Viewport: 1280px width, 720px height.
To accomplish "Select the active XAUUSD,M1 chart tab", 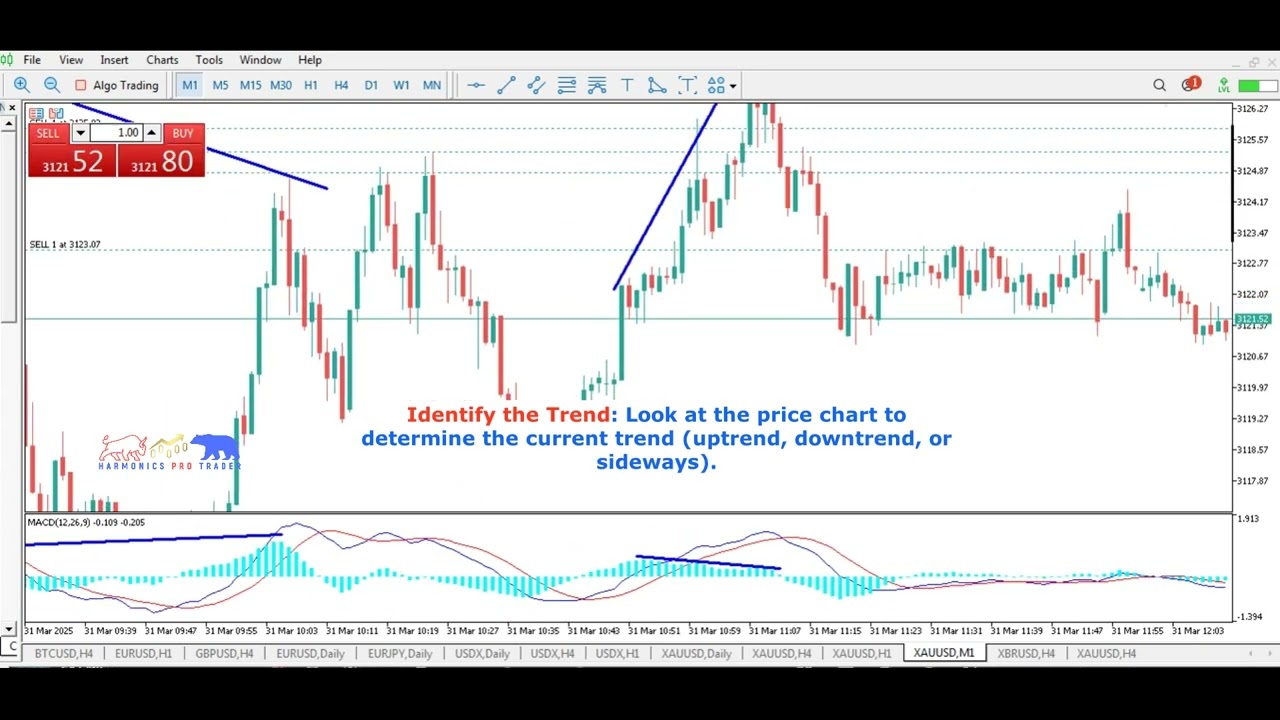I will coord(943,653).
